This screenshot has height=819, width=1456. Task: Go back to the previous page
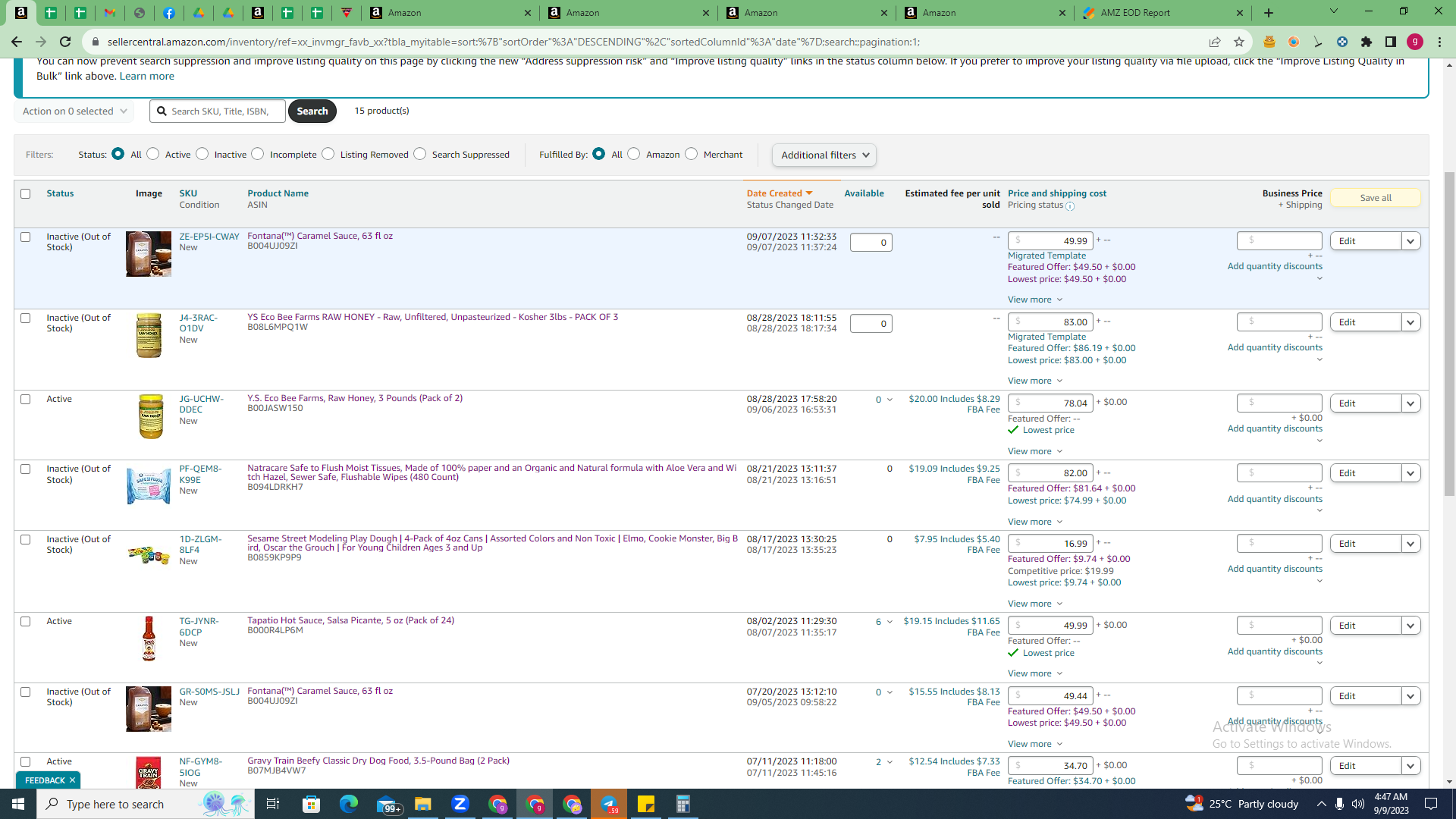17,42
